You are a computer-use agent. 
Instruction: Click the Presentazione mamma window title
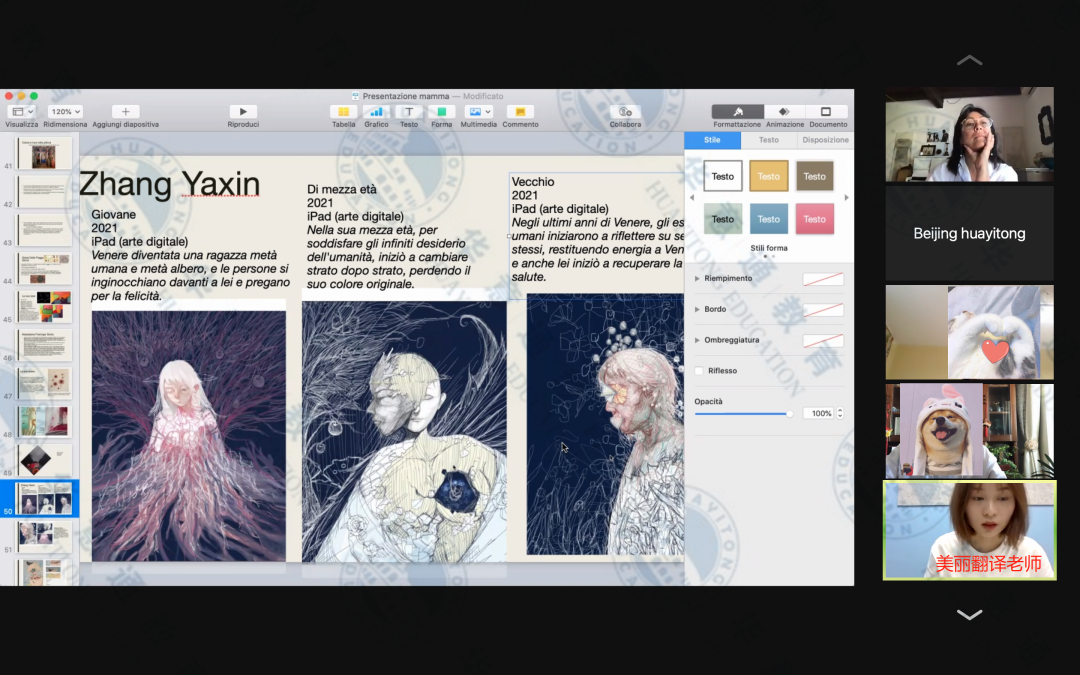406,96
